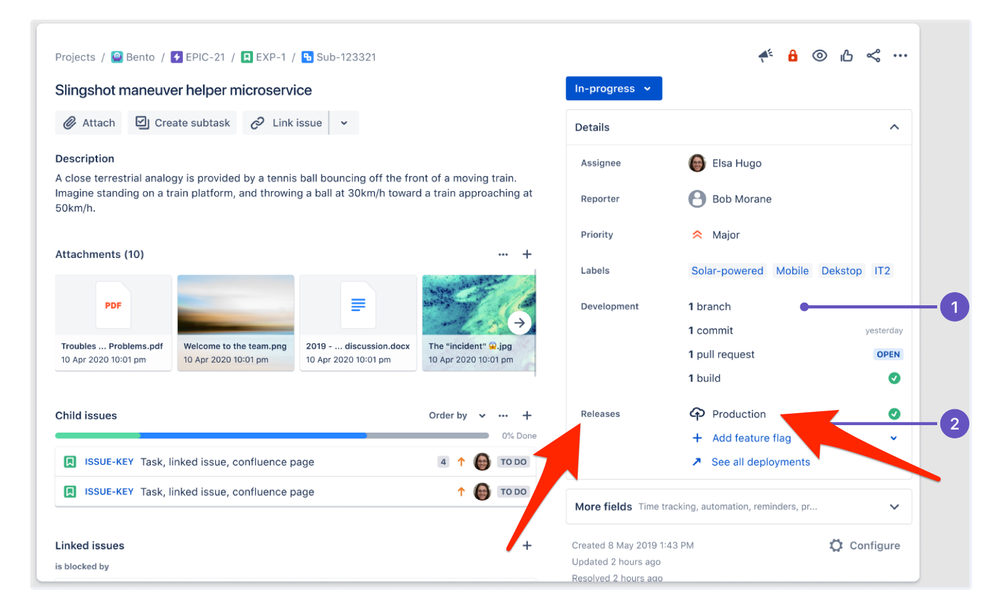Click the green build success check icon

[x=895, y=378]
